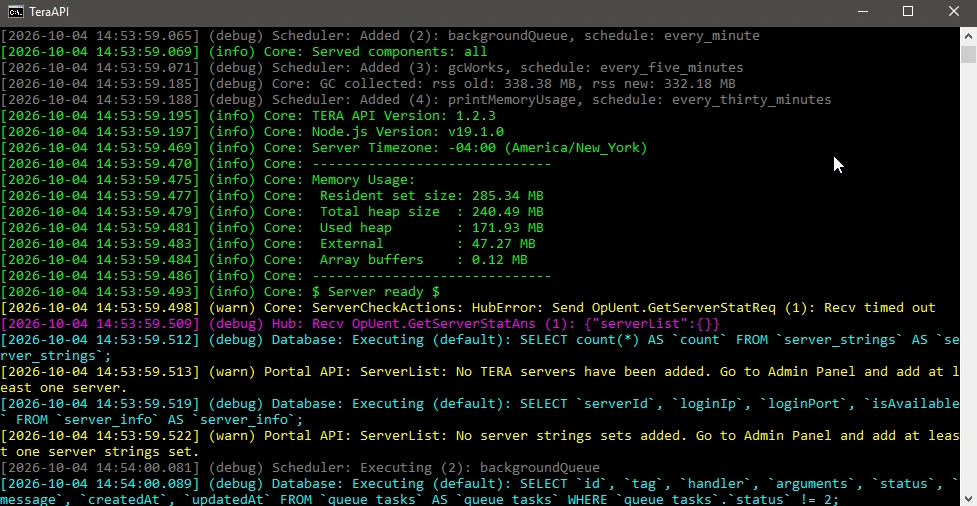Click the magenta Hub GetServerStatAns line

point(360,324)
